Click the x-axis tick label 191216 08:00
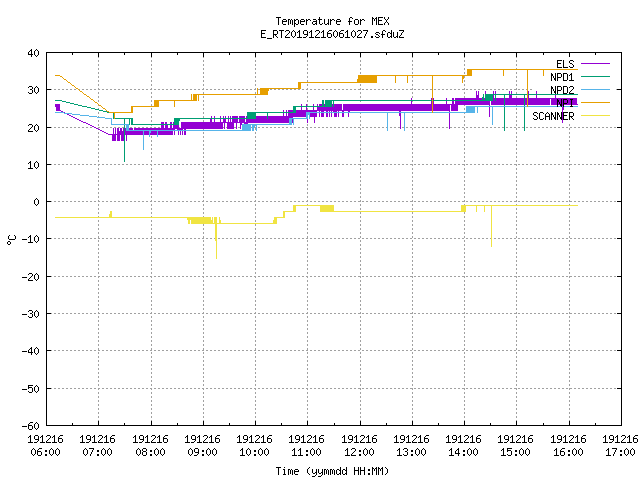640x480 pixels. 150,445
